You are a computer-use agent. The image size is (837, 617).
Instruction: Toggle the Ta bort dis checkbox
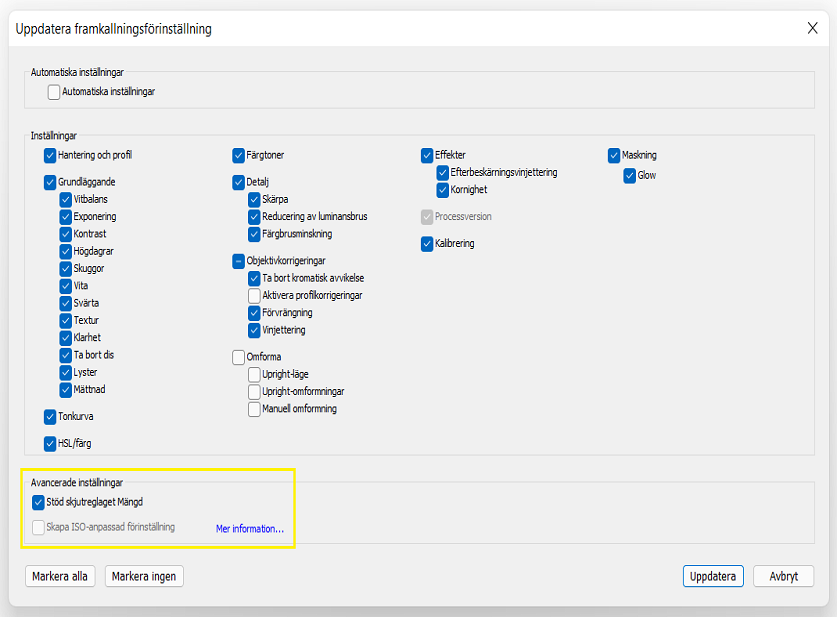pos(66,355)
